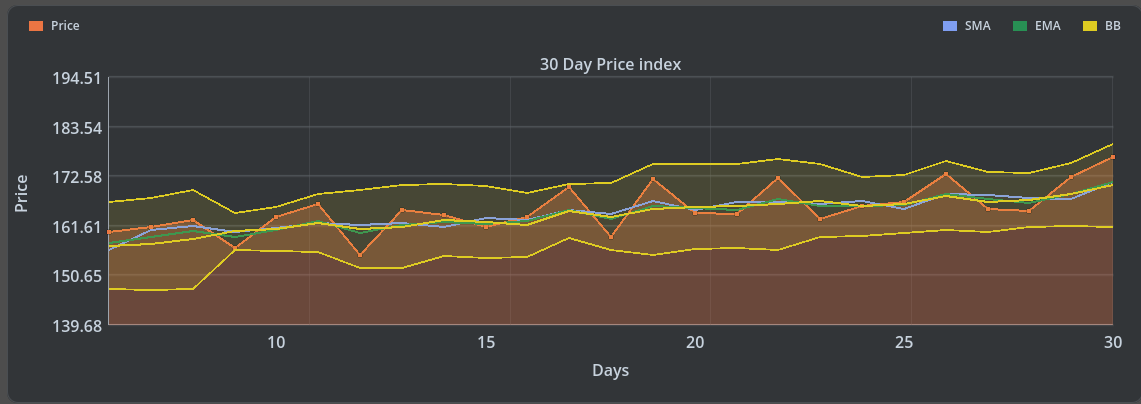Toggle the Price series legend label
Image resolution: width=1141 pixels, height=404 pixels.
click(65, 26)
